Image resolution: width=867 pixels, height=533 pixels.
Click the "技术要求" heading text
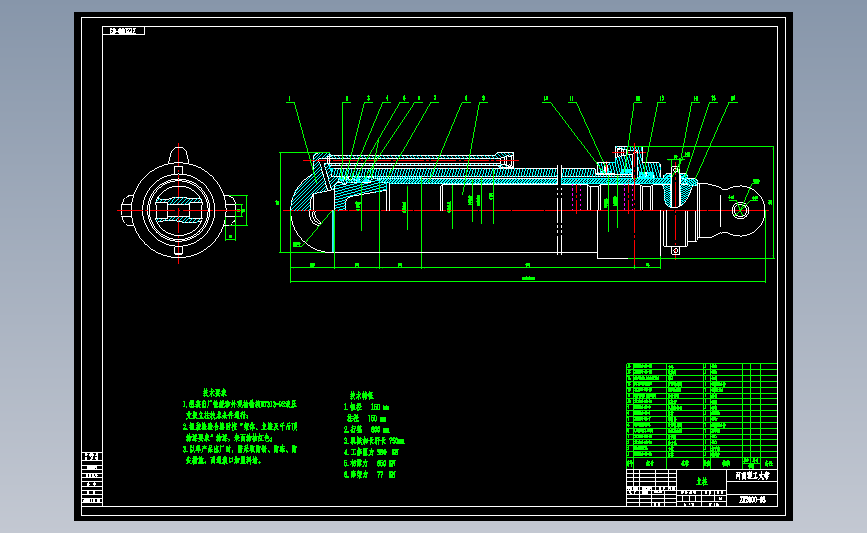click(x=215, y=393)
